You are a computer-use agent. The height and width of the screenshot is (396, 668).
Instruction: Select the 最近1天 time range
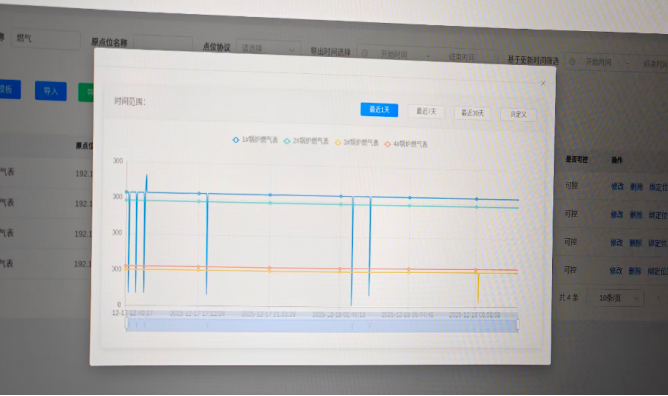379,109
